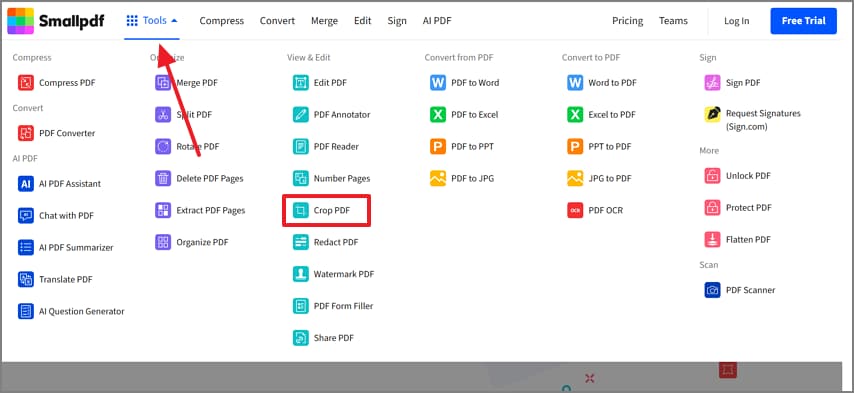Click the Protect PDF lock icon
854x393 pixels.
pyautogui.click(x=712, y=207)
